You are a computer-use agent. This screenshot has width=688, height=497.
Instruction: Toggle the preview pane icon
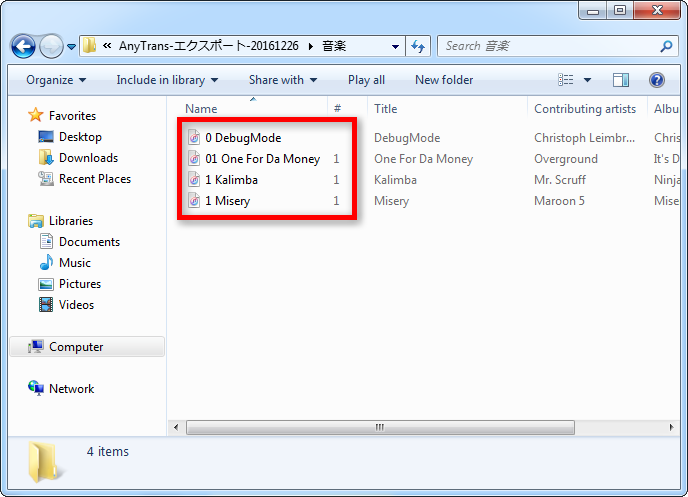pyautogui.click(x=621, y=80)
